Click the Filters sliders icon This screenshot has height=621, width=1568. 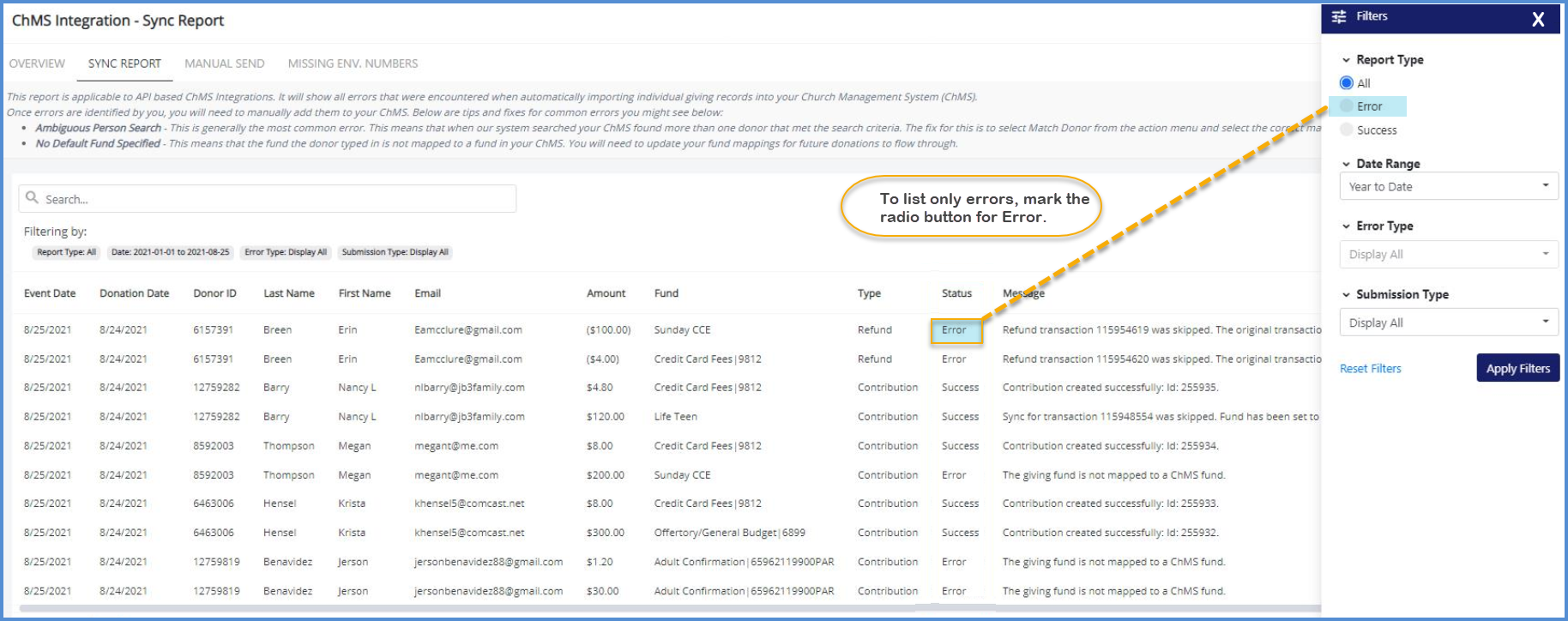1338,17
